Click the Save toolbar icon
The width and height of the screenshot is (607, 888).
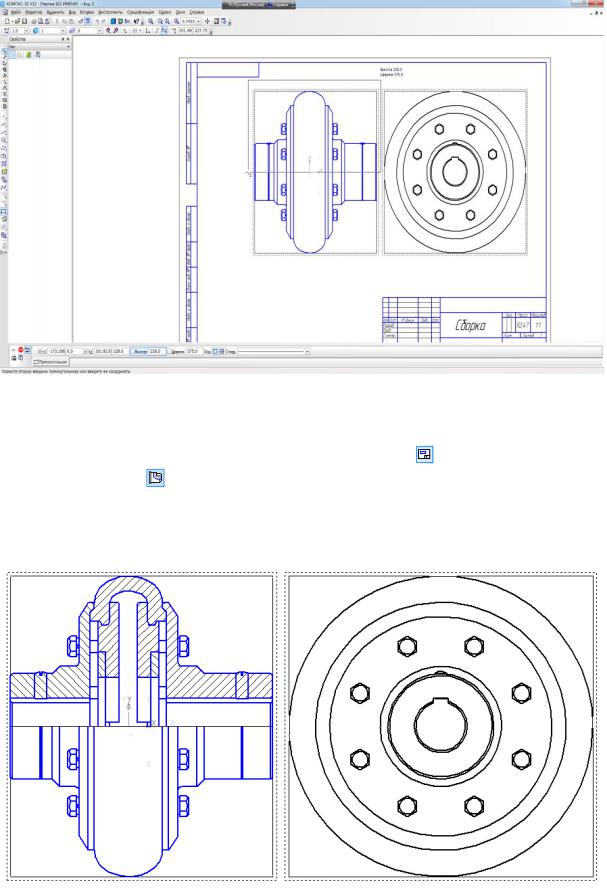[24, 21]
